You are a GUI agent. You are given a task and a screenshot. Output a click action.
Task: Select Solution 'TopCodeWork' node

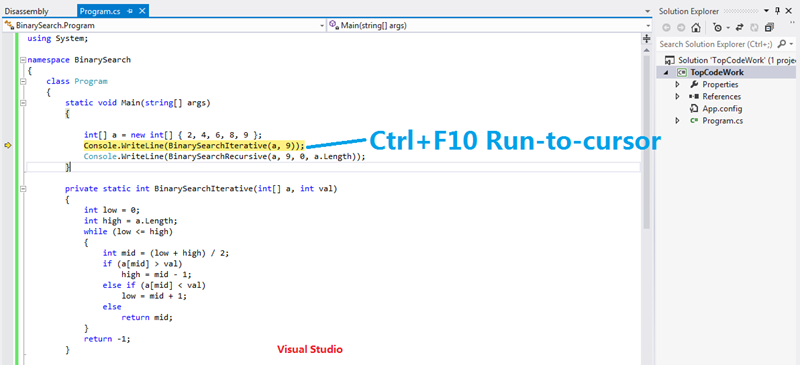(x=738, y=60)
